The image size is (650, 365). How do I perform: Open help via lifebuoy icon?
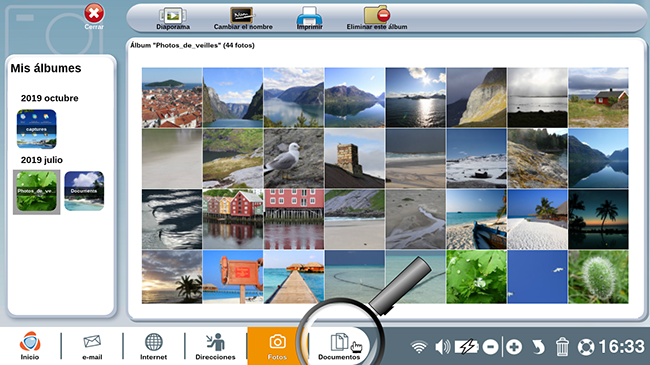(x=586, y=347)
